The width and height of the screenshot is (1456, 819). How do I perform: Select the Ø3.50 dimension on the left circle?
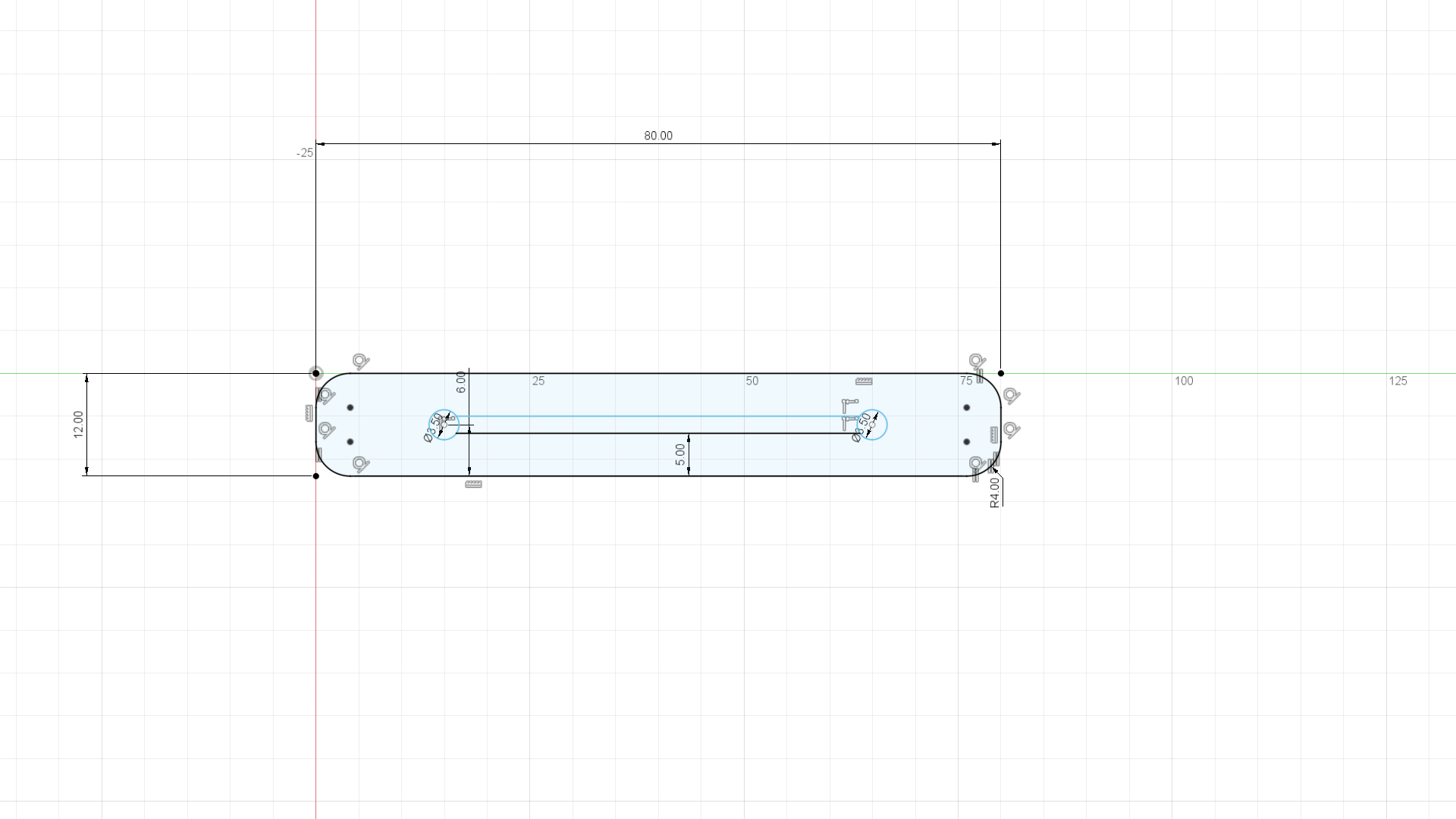[x=434, y=429]
